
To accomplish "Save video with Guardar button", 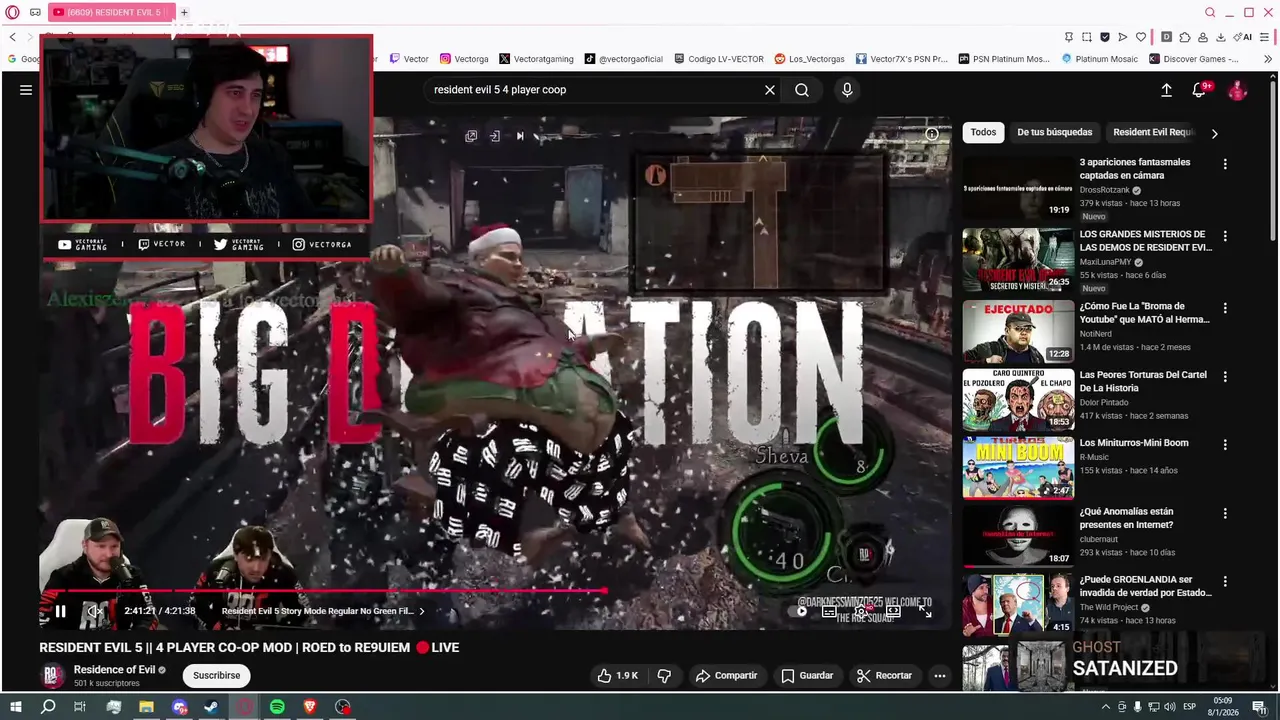I will coord(807,676).
